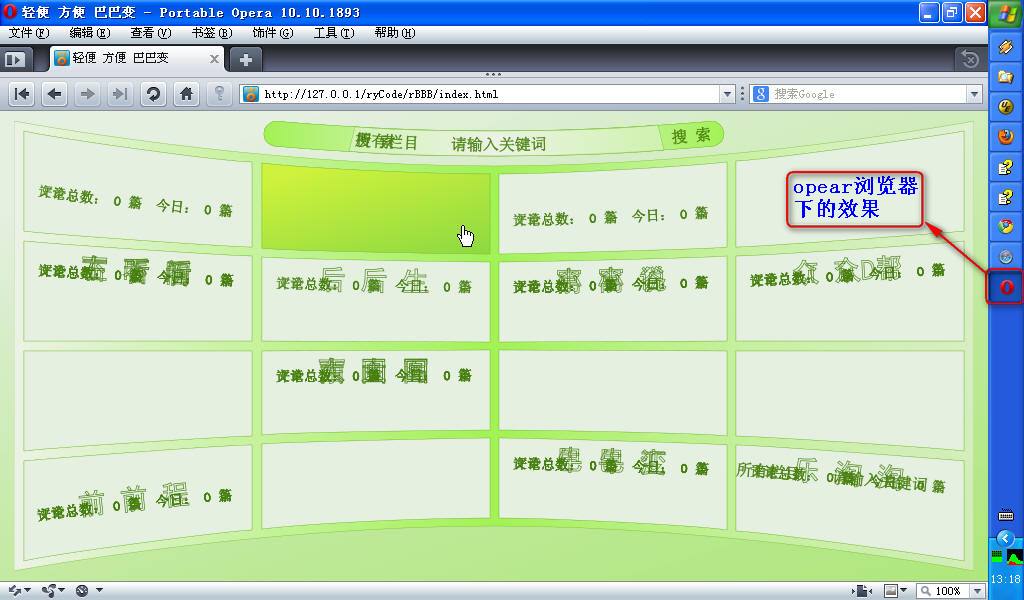Screen dimensions: 1024x600
Task: Switch to Firefox in the taskbar
Action: [x=1006, y=136]
